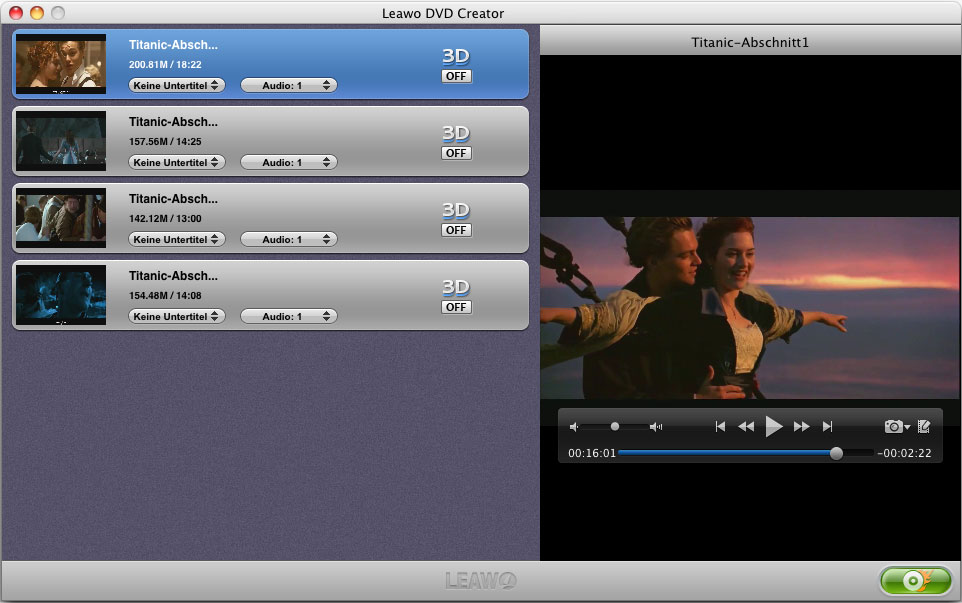Rewind the preview video
The image size is (962, 603).
pos(746,426)
